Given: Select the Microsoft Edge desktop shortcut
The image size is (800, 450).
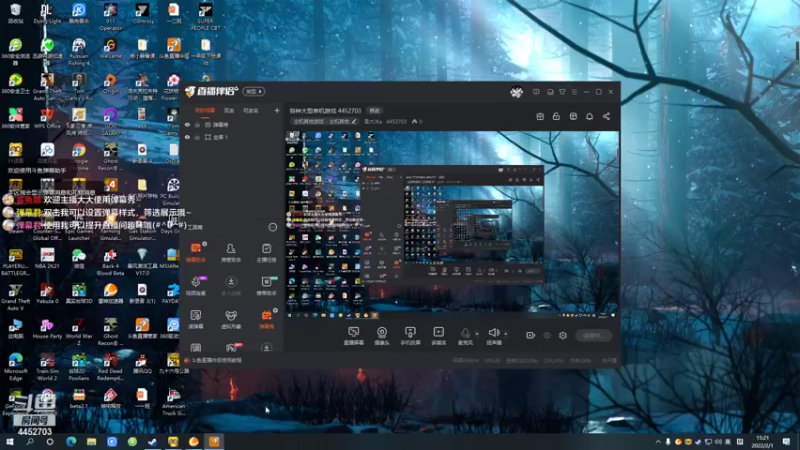Looking at the screenshot, I should click(15, 366).
